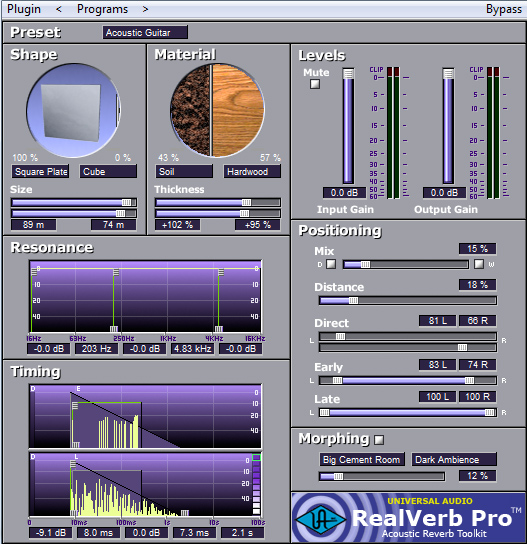The height and width of the screenshot is (544, 527).
Task: Open the Acoustic Guitar preset dropdown
Action: [x=145, y=33]
